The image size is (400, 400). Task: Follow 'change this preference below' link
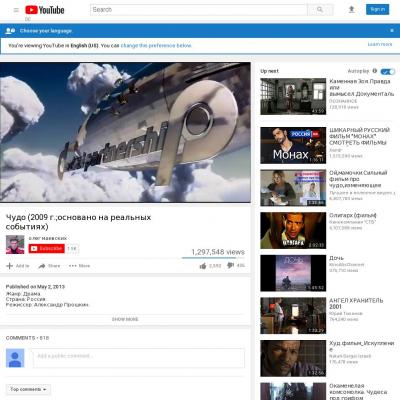click(156, 45)
